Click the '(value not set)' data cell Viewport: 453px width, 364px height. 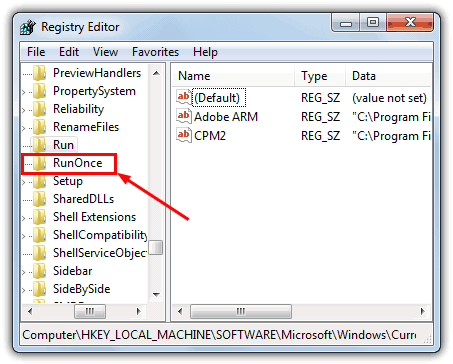(x=389, y=98)
